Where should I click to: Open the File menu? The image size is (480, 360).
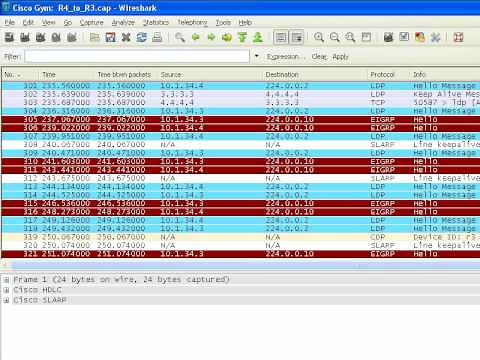pos(9,22)
